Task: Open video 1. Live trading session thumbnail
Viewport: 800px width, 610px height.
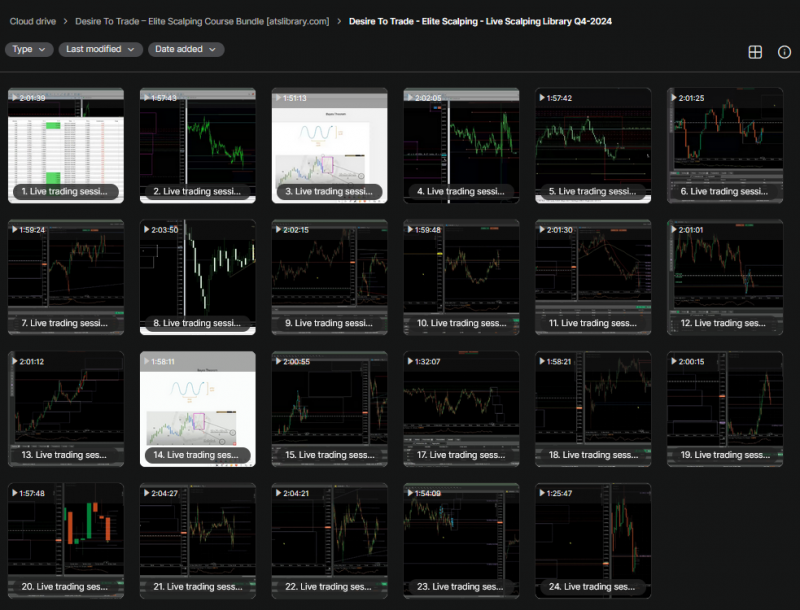Action: pos(66,146)
